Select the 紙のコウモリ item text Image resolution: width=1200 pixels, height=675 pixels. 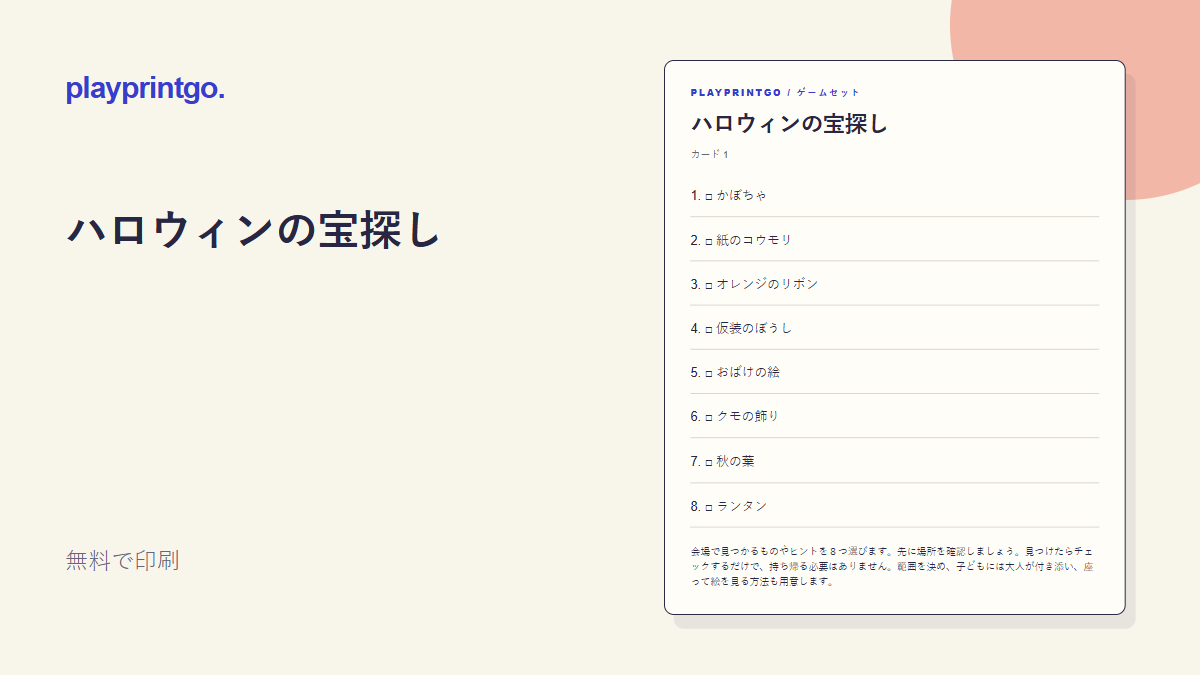(754, 240)
